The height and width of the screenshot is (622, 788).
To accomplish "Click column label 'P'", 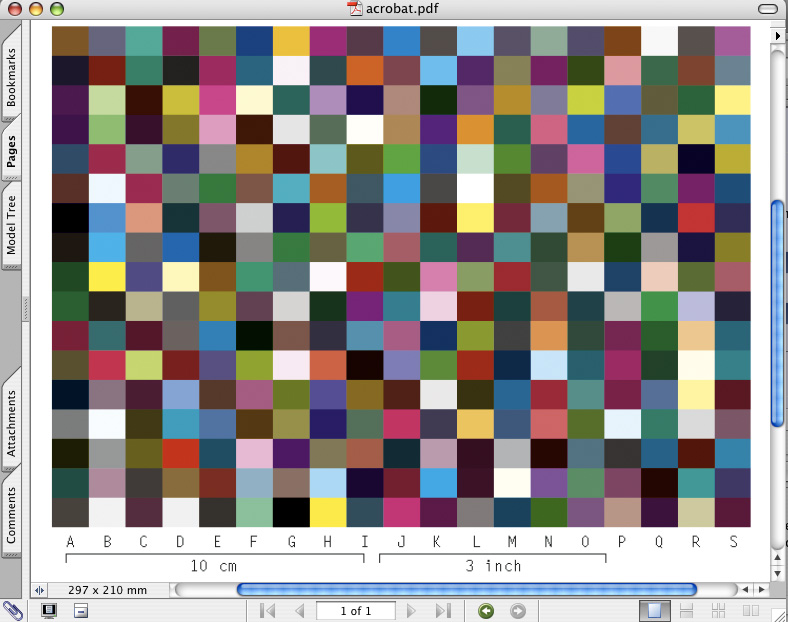I will click(622, 542).
